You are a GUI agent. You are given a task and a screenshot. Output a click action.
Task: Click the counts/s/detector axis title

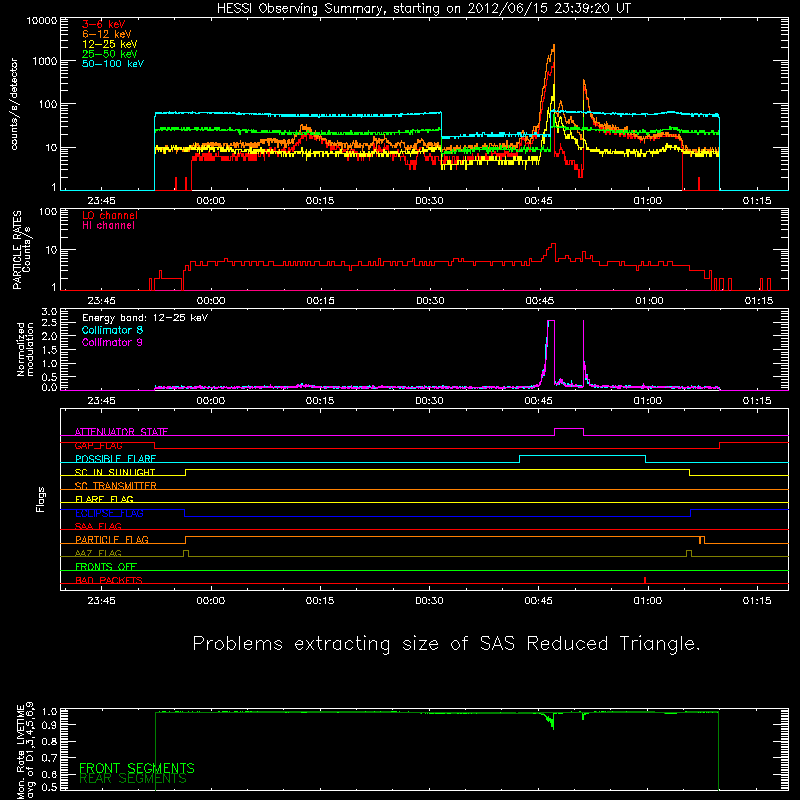(14, 104)
